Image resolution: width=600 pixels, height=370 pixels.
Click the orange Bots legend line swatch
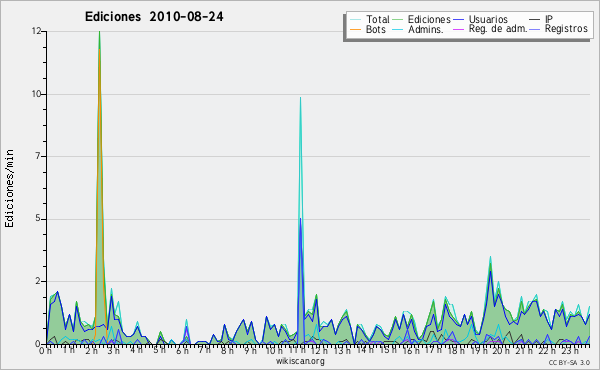[x=355, y=29]
